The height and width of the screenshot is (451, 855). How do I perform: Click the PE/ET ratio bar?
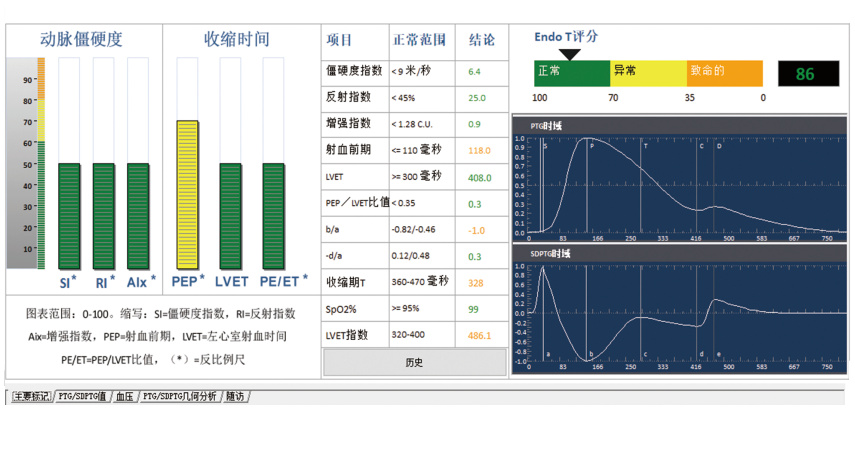tap(274, 215)
